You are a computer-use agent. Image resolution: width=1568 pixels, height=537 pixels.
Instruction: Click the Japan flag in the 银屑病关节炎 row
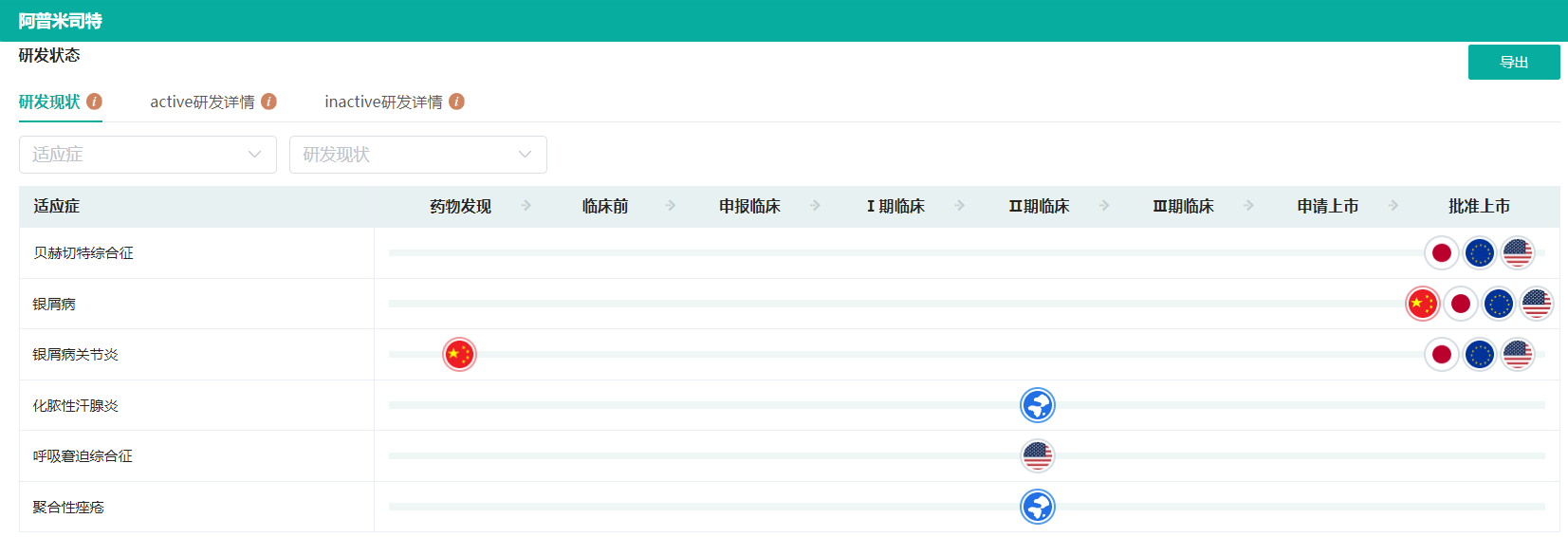point(1442,354)
